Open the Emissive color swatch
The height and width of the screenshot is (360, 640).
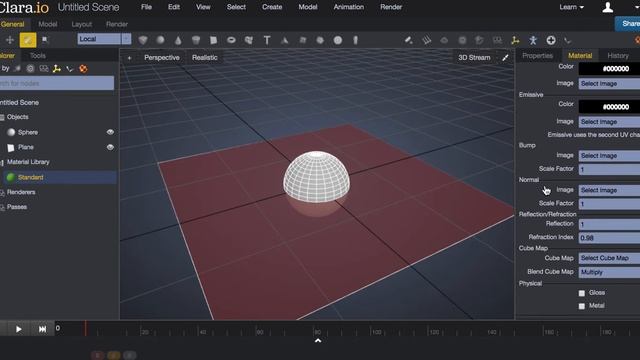coord(609,107)
